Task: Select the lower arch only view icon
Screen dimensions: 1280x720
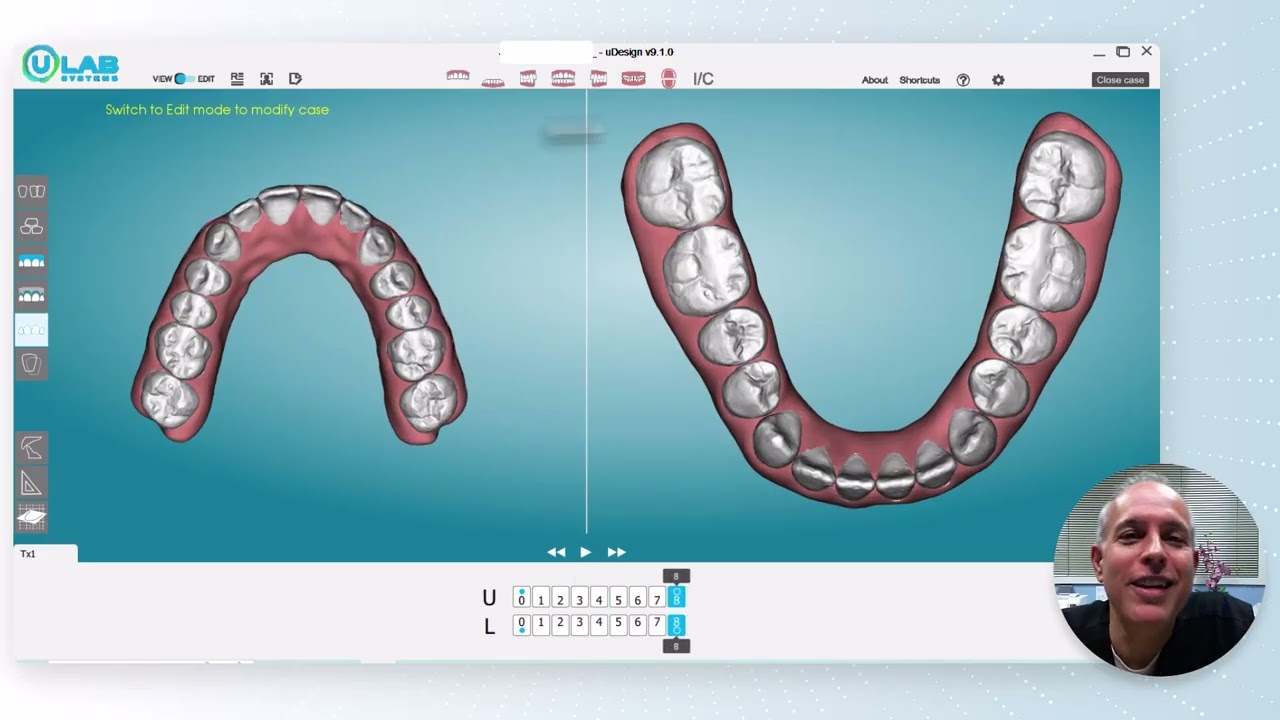Action: [x=493, y=81]
